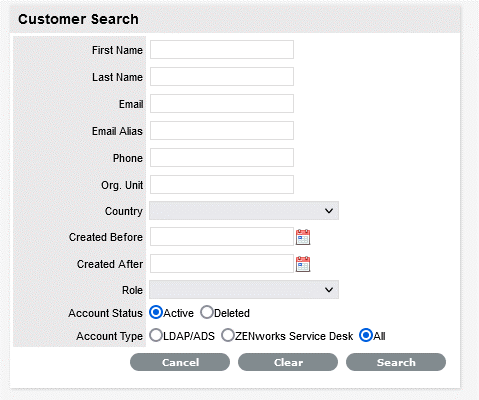This screenshot has width=479, height=400.
Task: Click the Search button
Action: [x=396, y=362]
